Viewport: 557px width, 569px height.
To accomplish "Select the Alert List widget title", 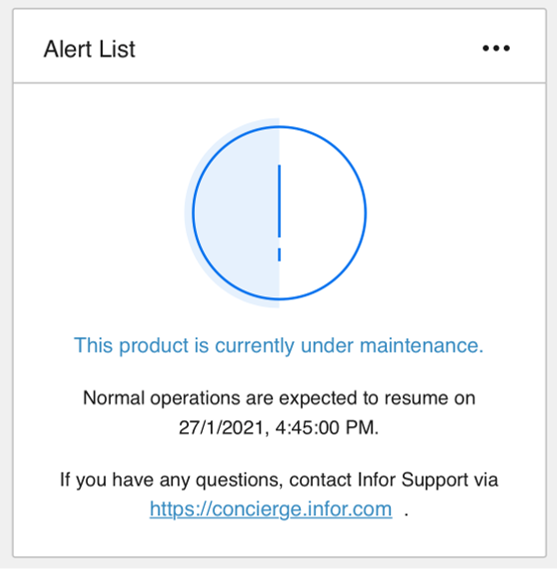I will coord(89,49).
